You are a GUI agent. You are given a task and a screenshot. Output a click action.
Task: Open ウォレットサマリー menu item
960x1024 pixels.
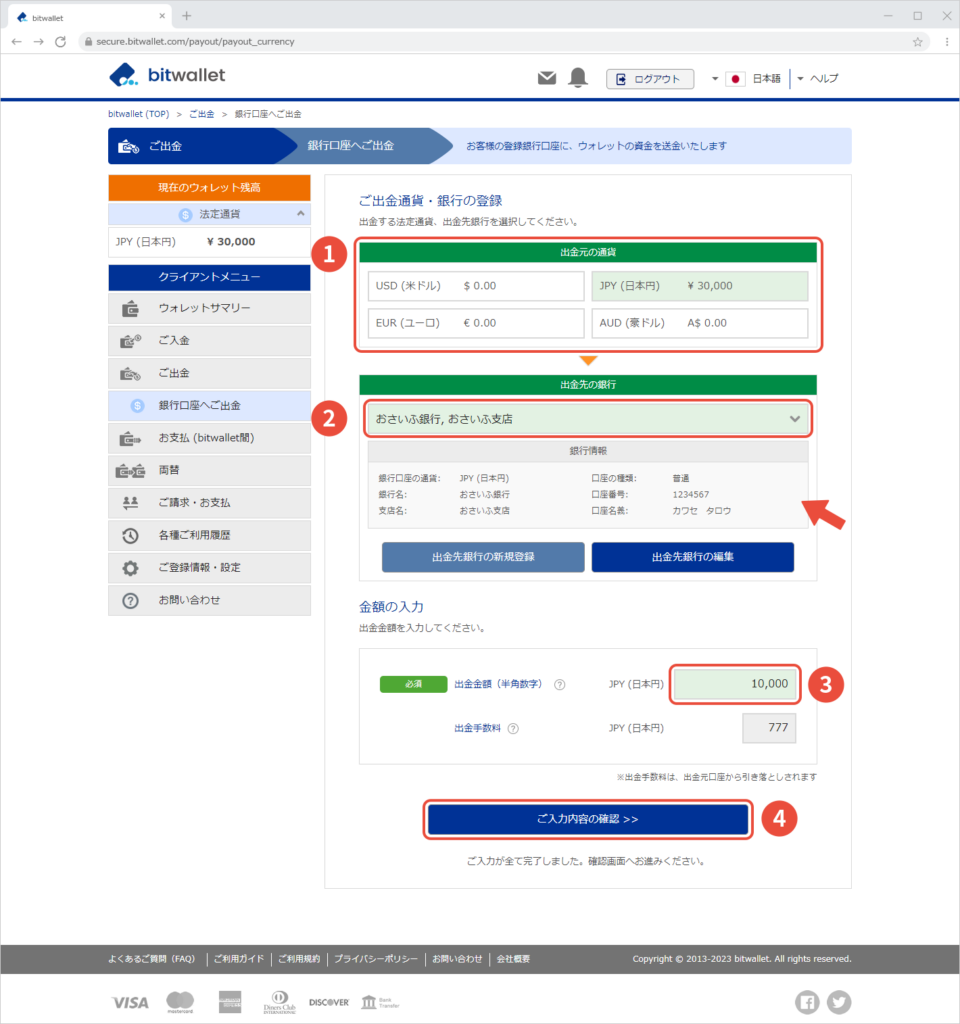[209, 308]
